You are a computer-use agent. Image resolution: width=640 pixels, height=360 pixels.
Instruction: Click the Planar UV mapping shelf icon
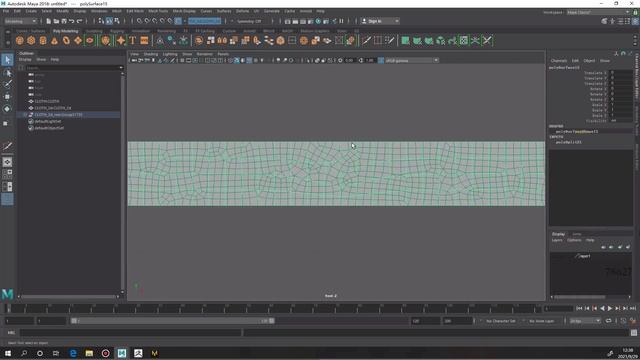pyautogui.click(x=405, y=40)
